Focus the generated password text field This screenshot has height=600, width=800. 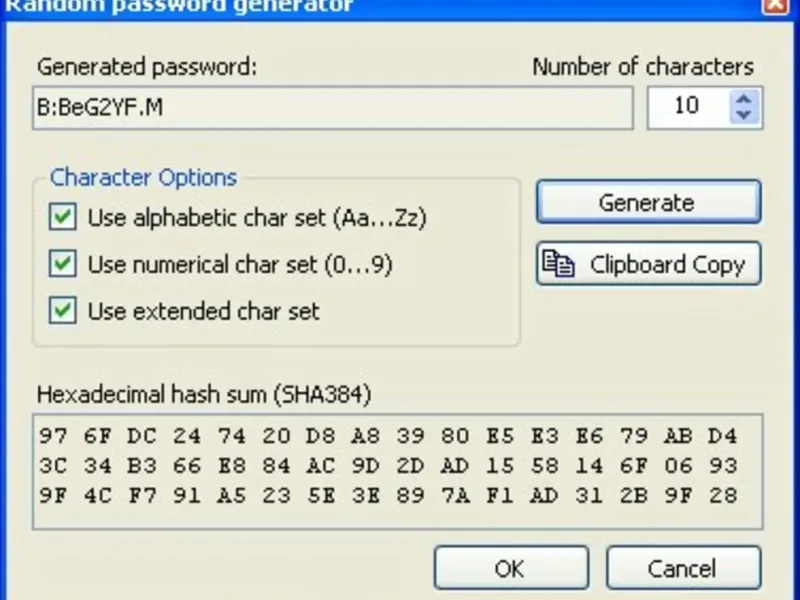[x=334, y=108]
